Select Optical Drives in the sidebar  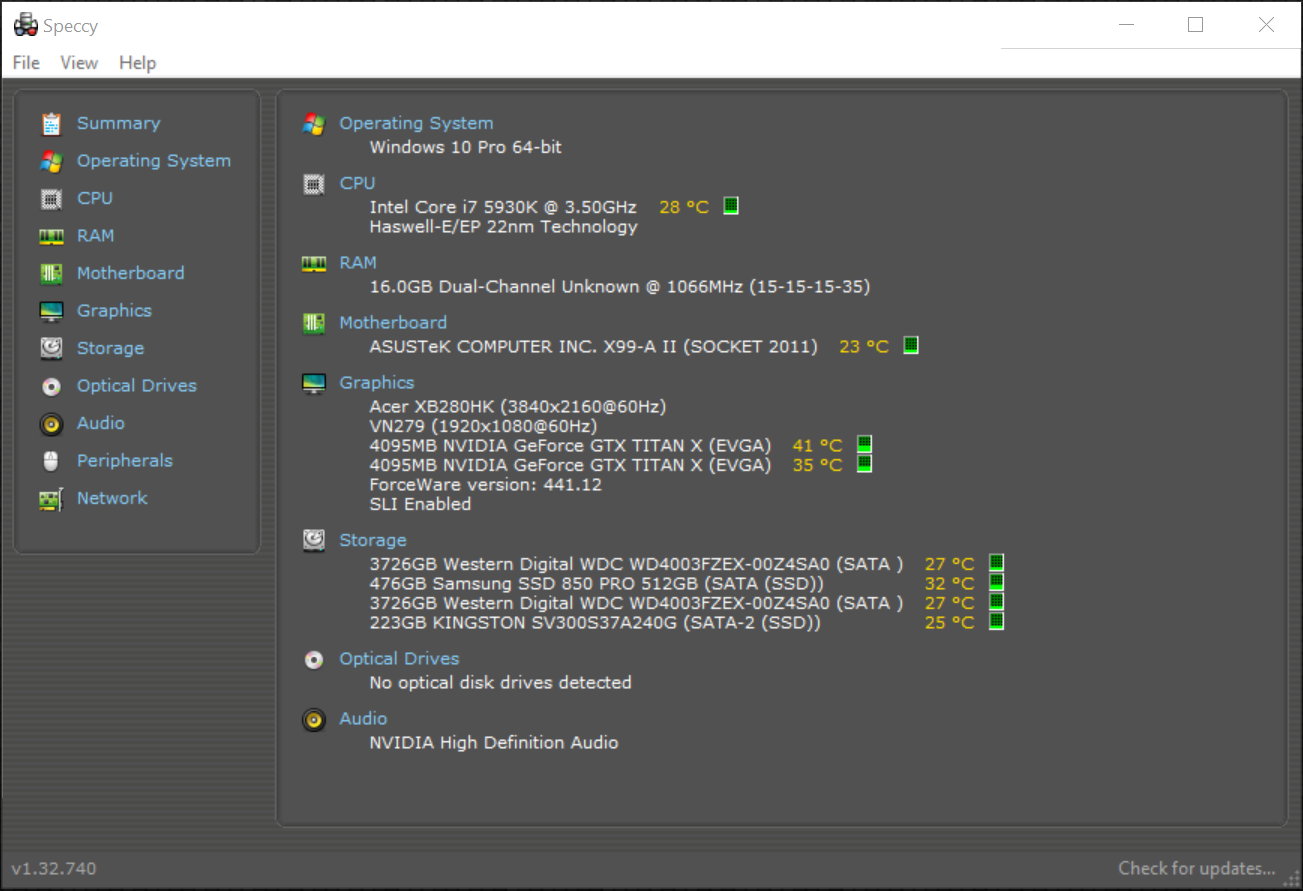point(137,386)
